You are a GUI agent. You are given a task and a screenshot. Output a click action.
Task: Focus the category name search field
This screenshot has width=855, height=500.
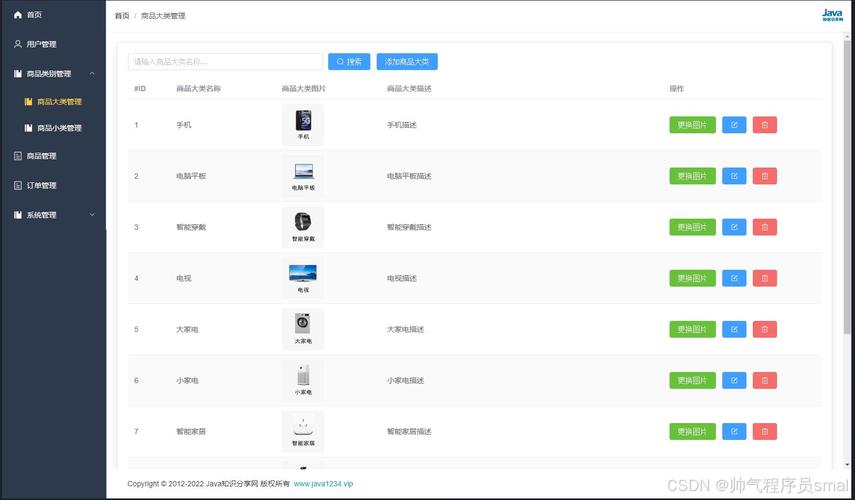[225, 62]
